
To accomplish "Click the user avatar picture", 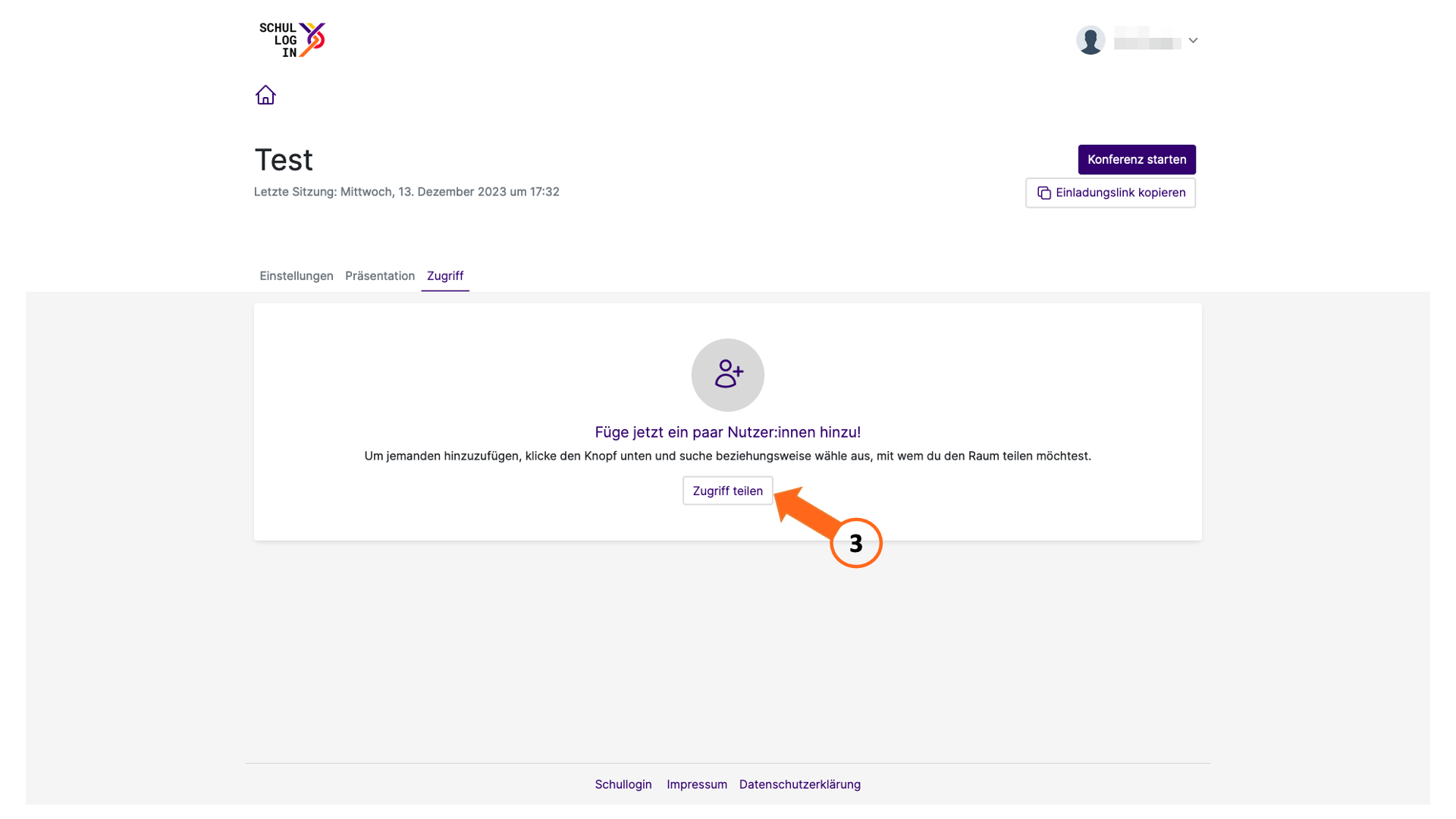I will point(1090,40).
